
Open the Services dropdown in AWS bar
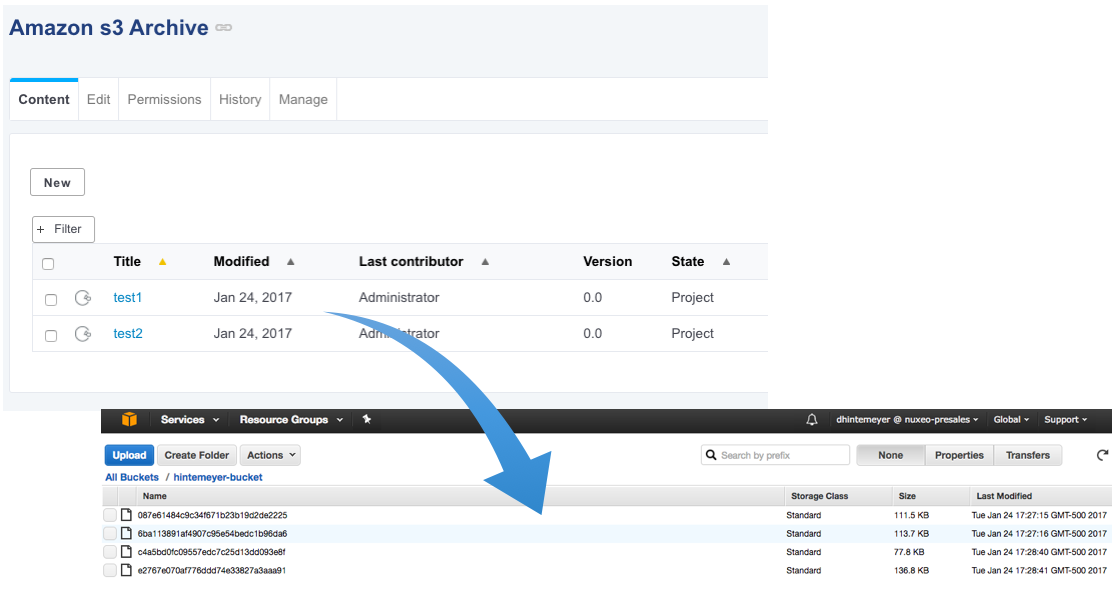point(190,419)
